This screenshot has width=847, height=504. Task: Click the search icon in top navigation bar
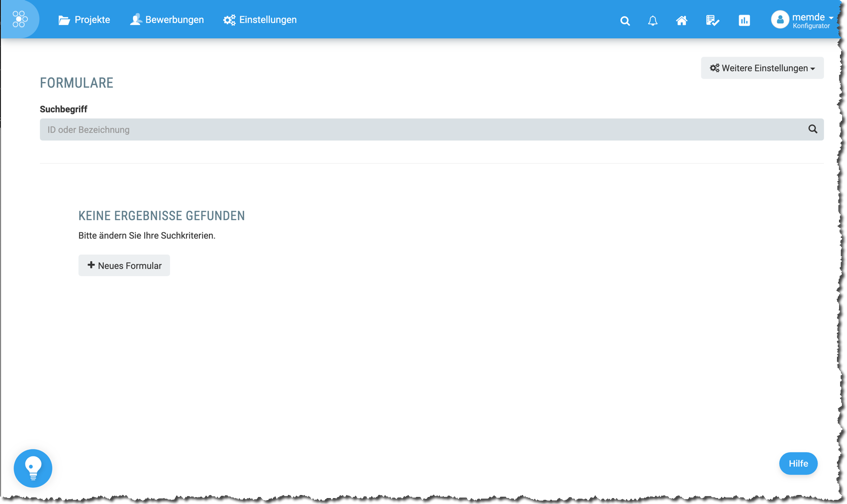pyautogui.click(x=625, y=21)
